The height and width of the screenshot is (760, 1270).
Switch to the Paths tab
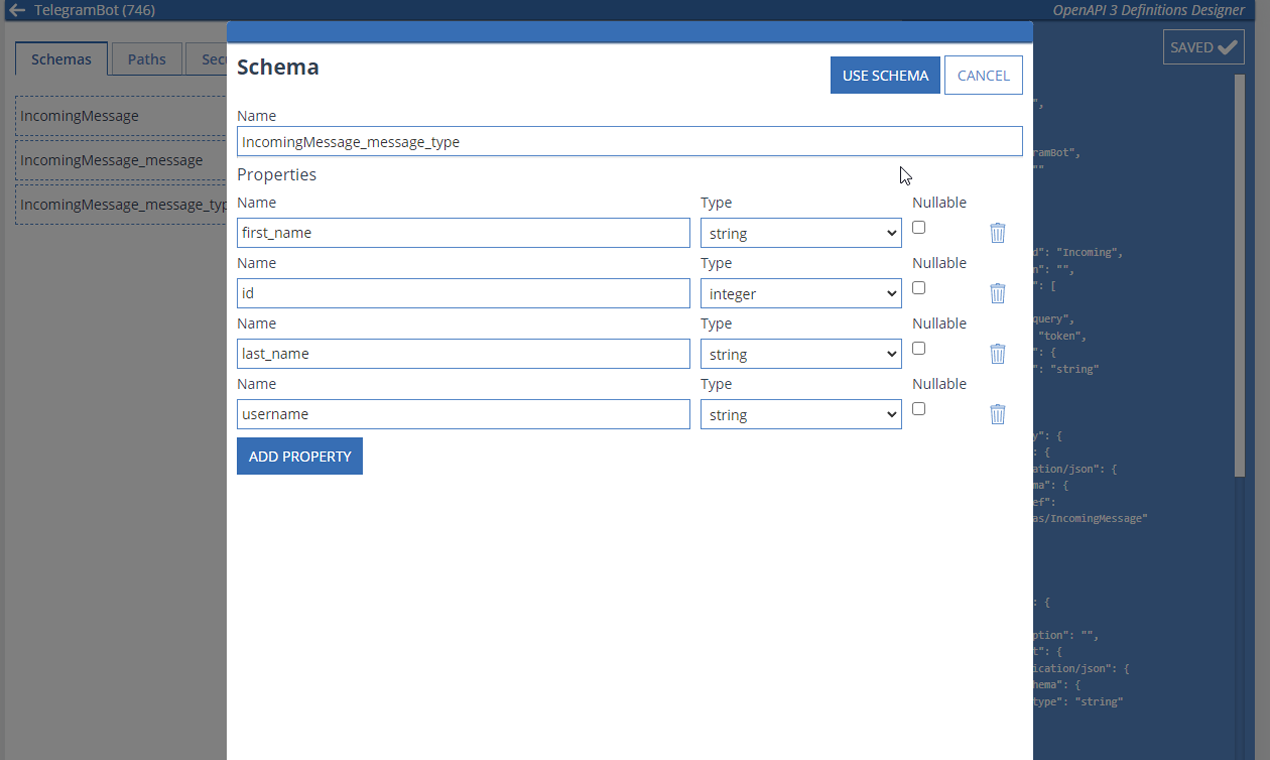(x=147, y=59)
